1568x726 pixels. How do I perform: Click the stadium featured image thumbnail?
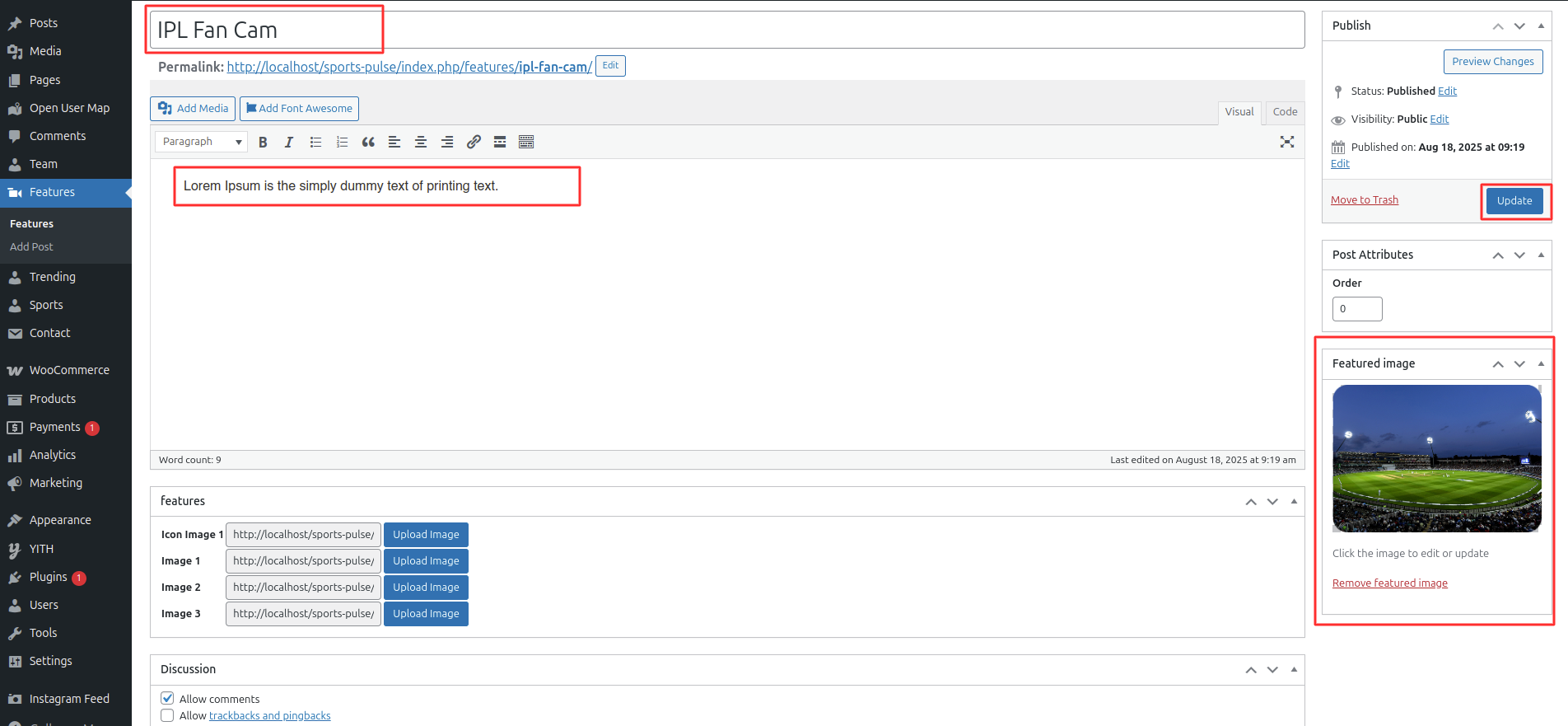(1436, 458)
